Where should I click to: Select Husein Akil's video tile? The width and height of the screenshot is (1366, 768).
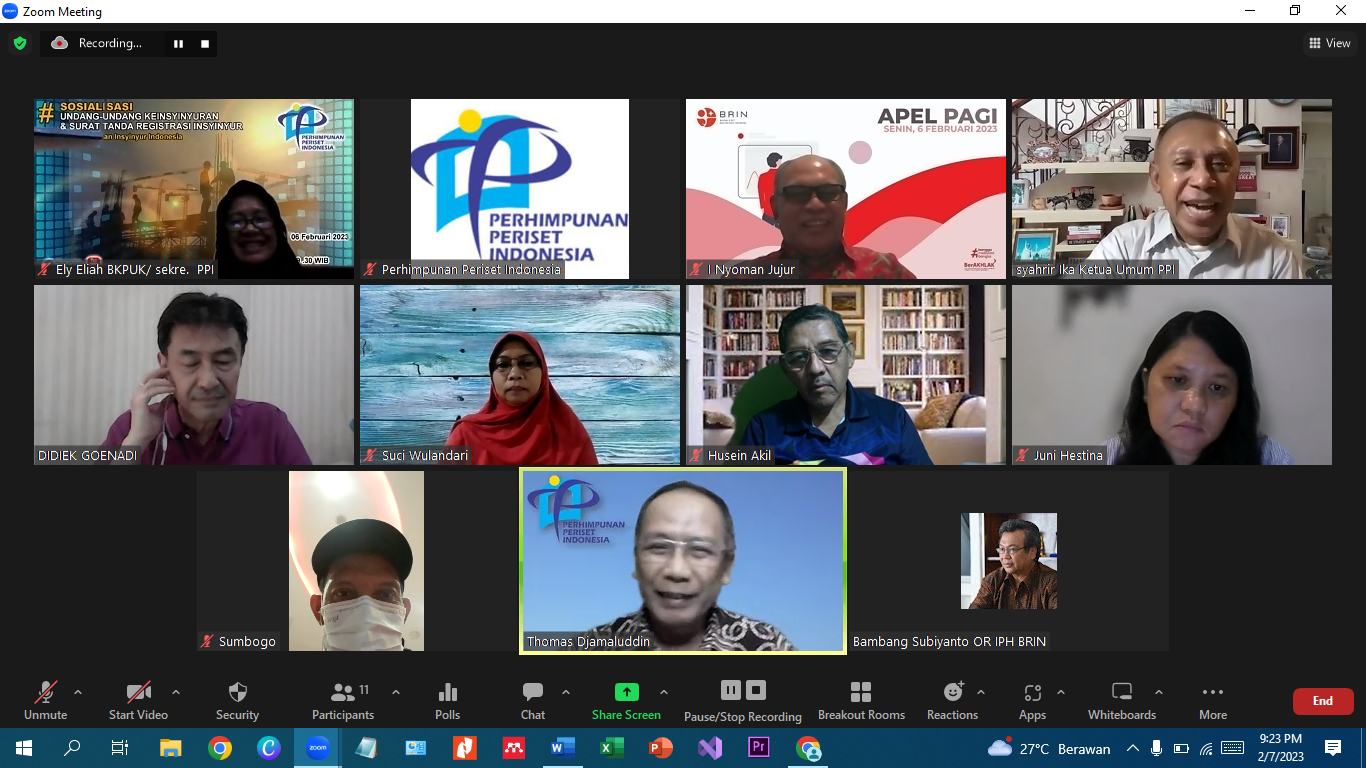pyautogui.click(x=846, y=375)
